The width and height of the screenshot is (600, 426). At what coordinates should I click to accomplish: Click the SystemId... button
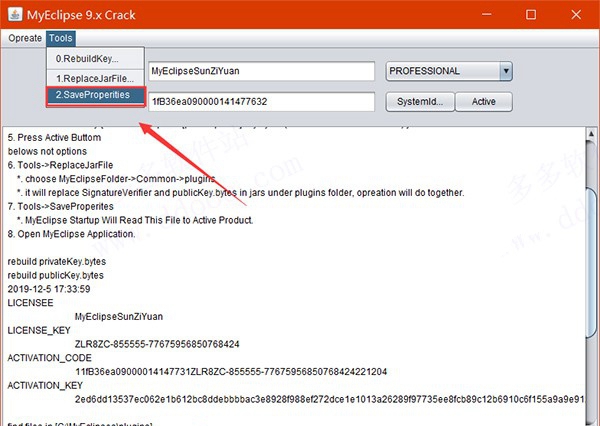pos(420,102)
